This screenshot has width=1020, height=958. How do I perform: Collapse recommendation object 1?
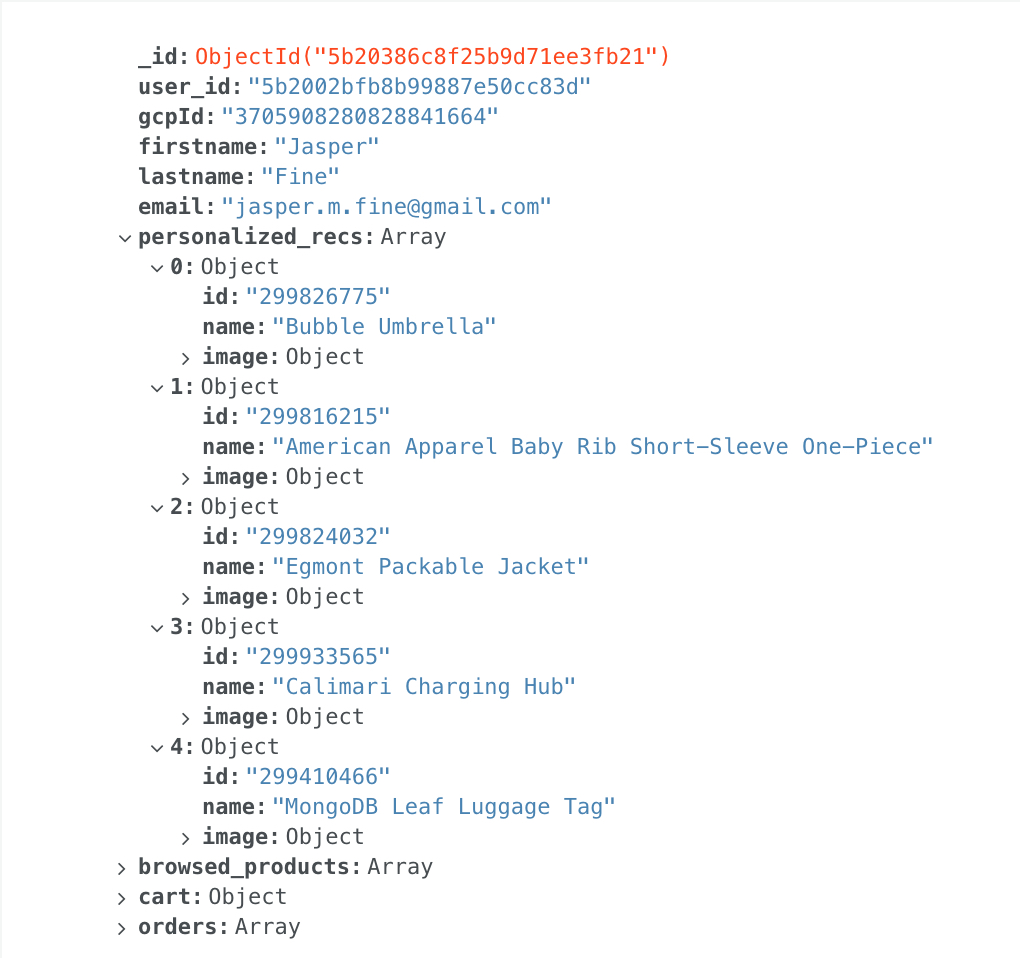pos(156,388)
